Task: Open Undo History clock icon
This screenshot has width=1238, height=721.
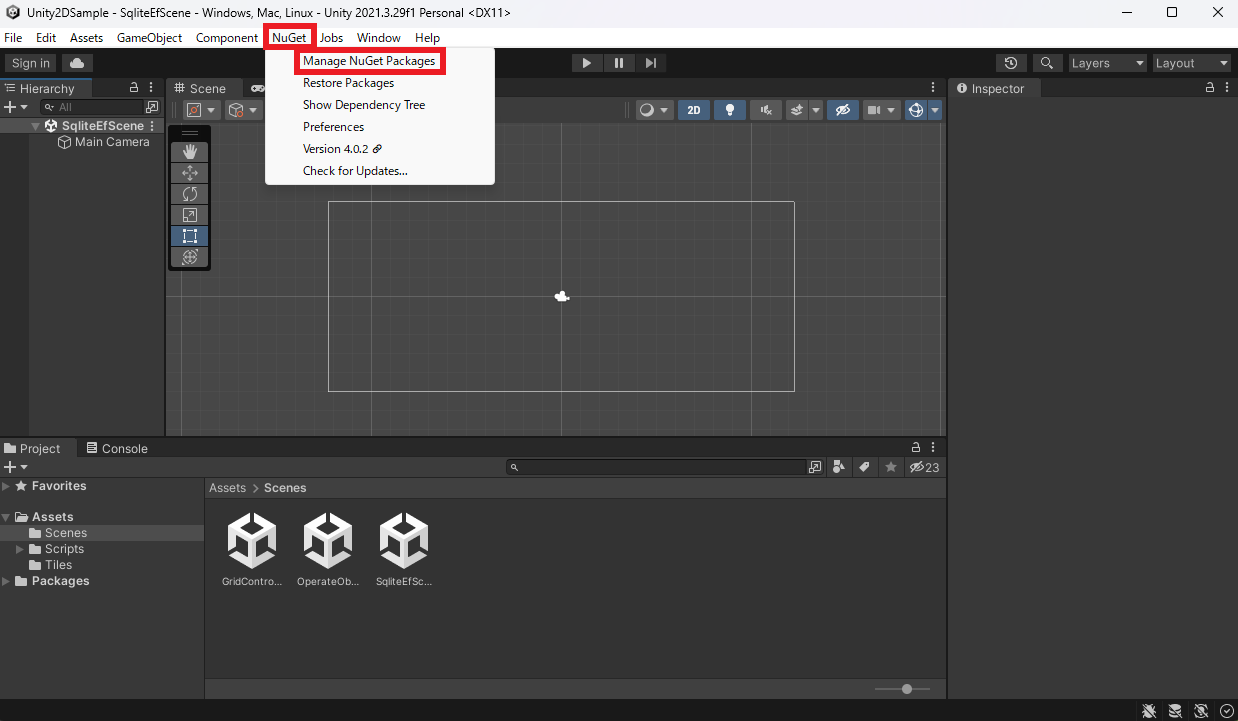Action: [1012, 63]
